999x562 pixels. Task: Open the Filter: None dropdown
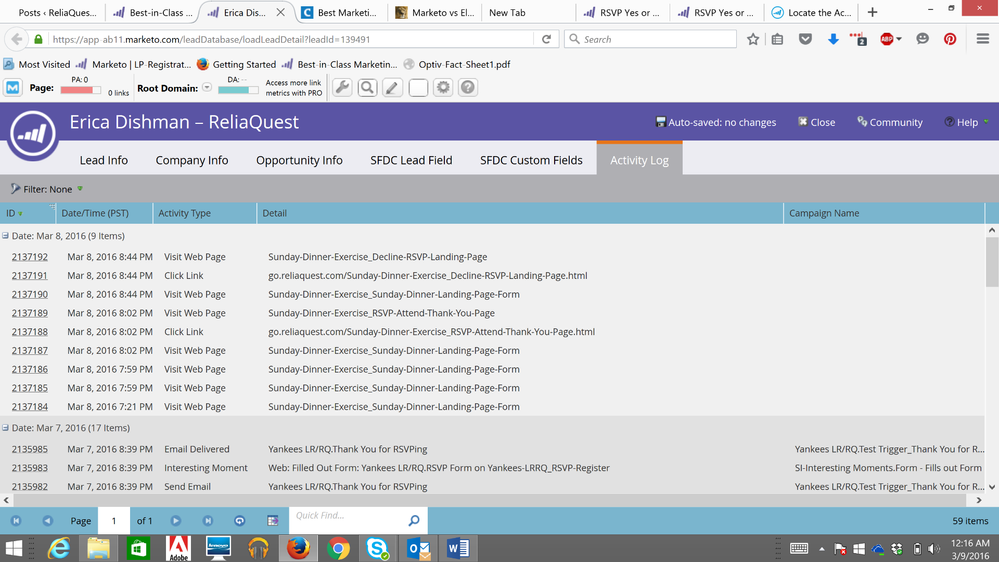point(47,189)
